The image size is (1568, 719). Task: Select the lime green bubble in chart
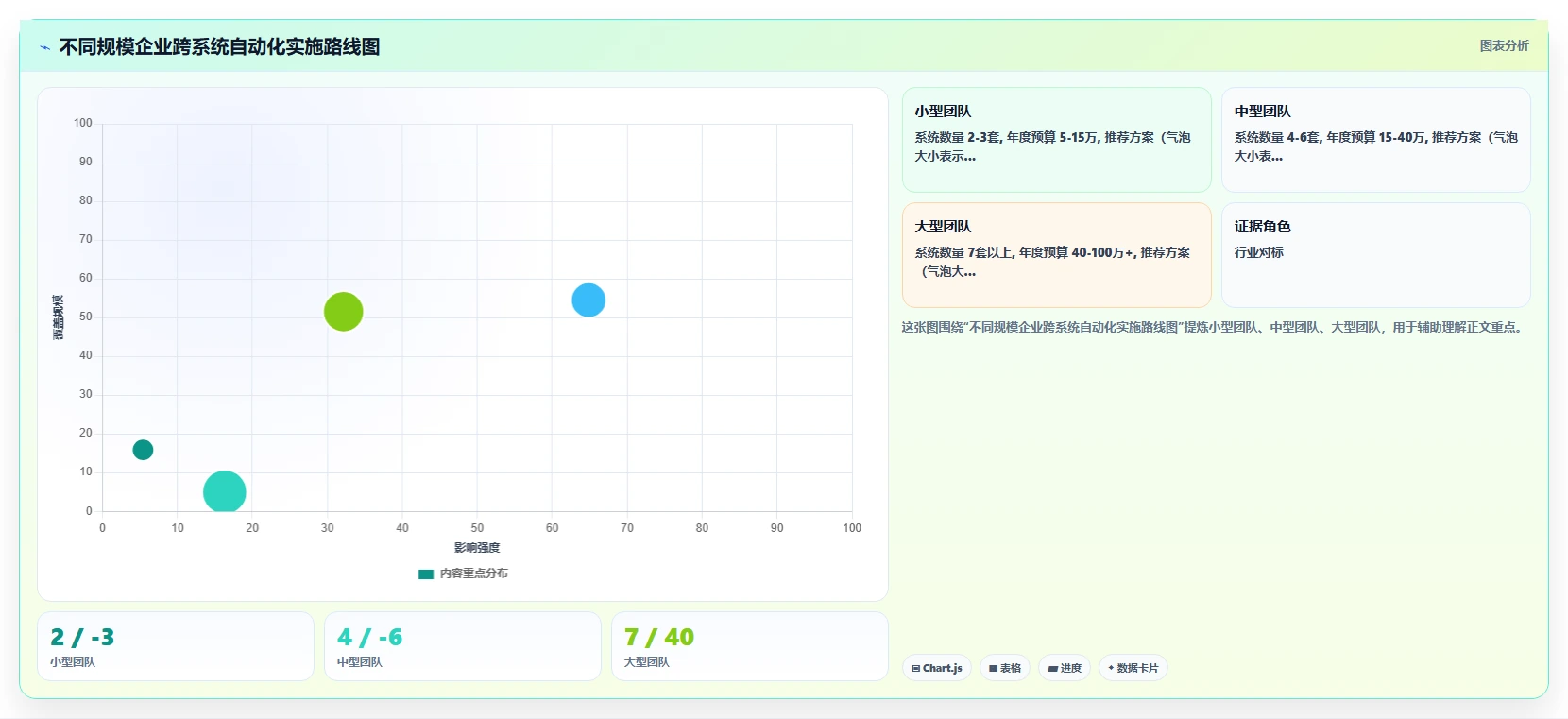click(344, 312)
